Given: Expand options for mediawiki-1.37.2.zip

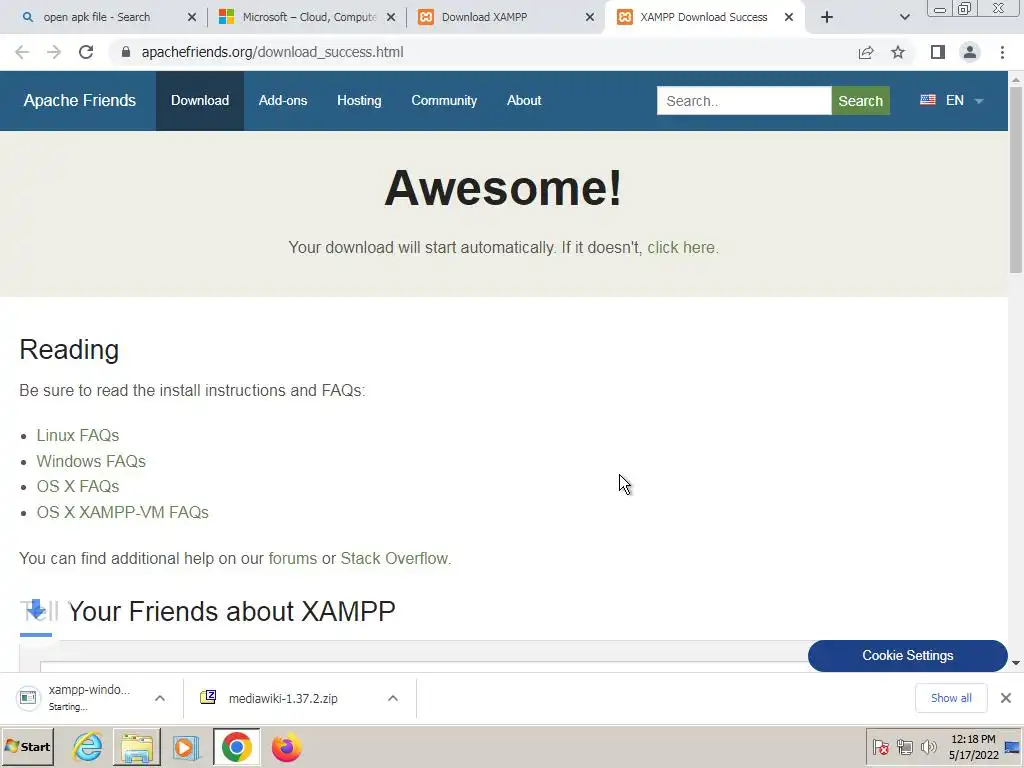Looking at the screenshot, I should tap(392, 698).
